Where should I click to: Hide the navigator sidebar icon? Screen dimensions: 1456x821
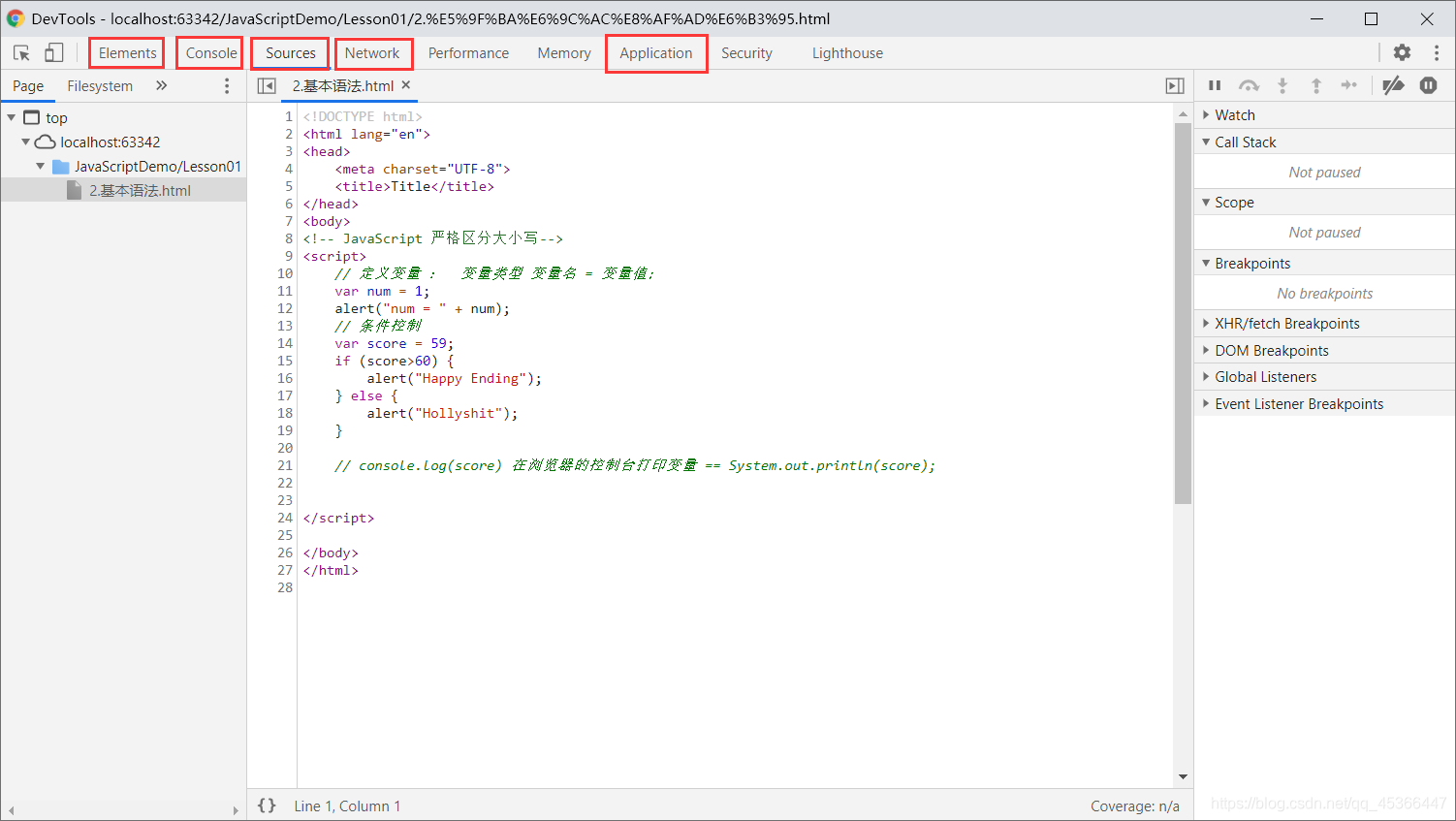point(267,86)
